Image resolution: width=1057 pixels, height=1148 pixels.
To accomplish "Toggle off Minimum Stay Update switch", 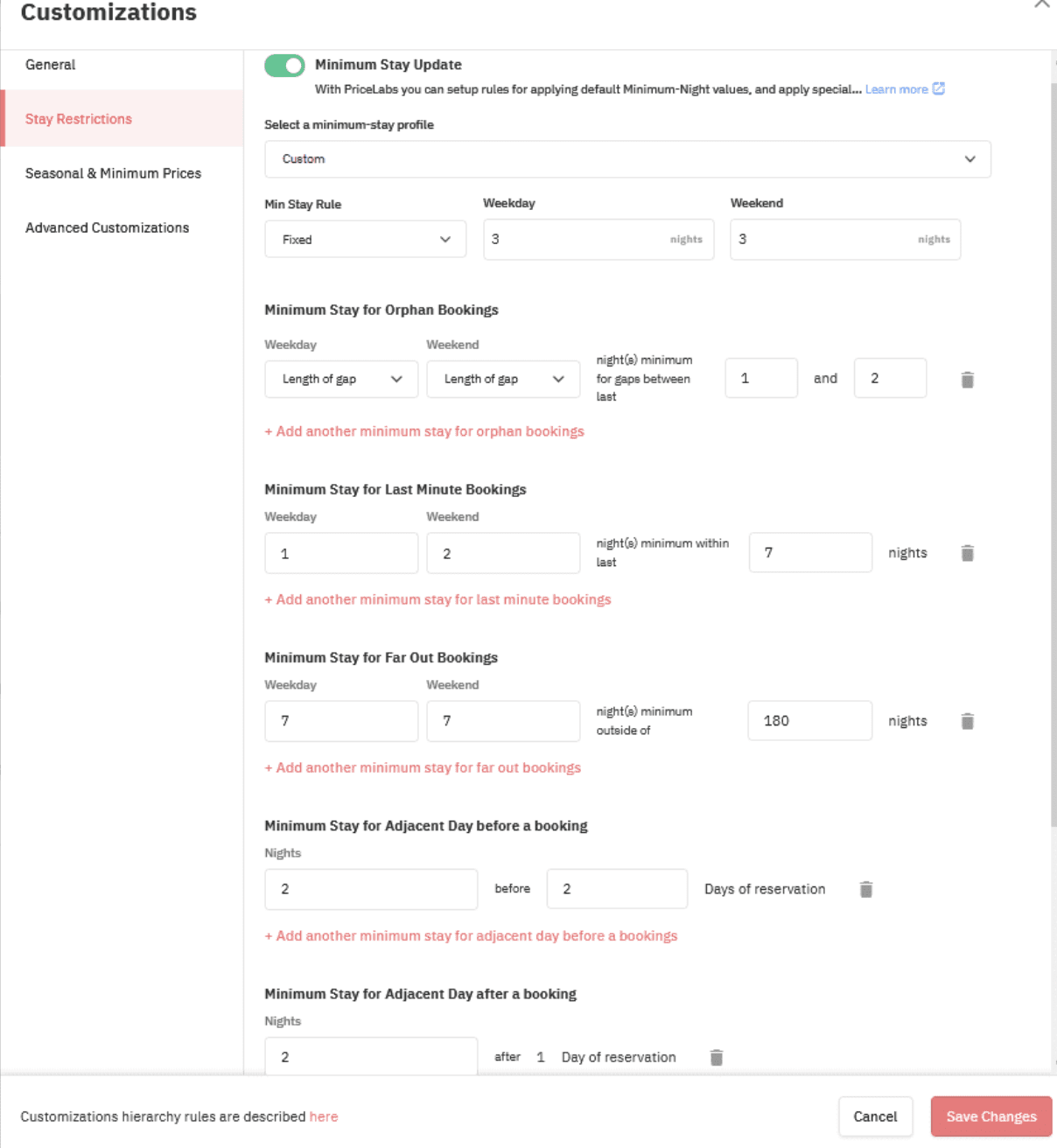I will pyautogui.click(x=284, y=66).
